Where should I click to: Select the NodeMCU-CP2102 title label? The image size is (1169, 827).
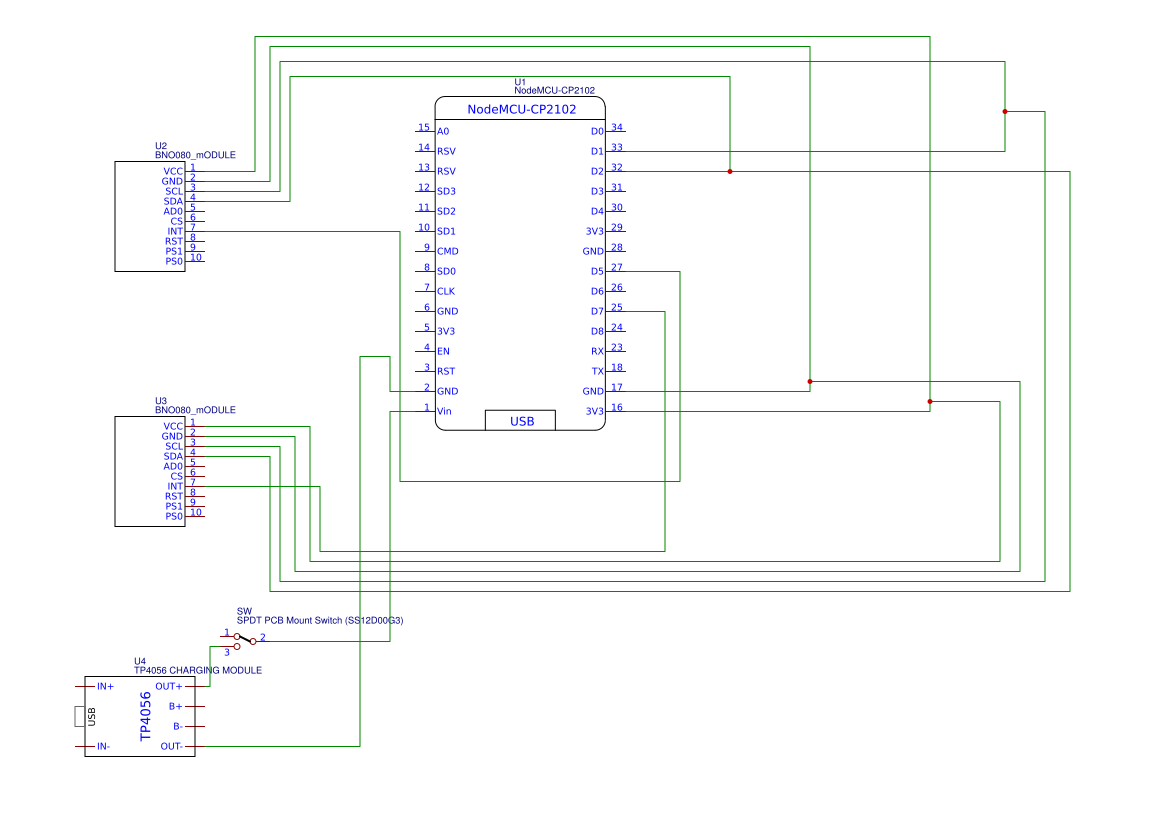tap(521, 109)
